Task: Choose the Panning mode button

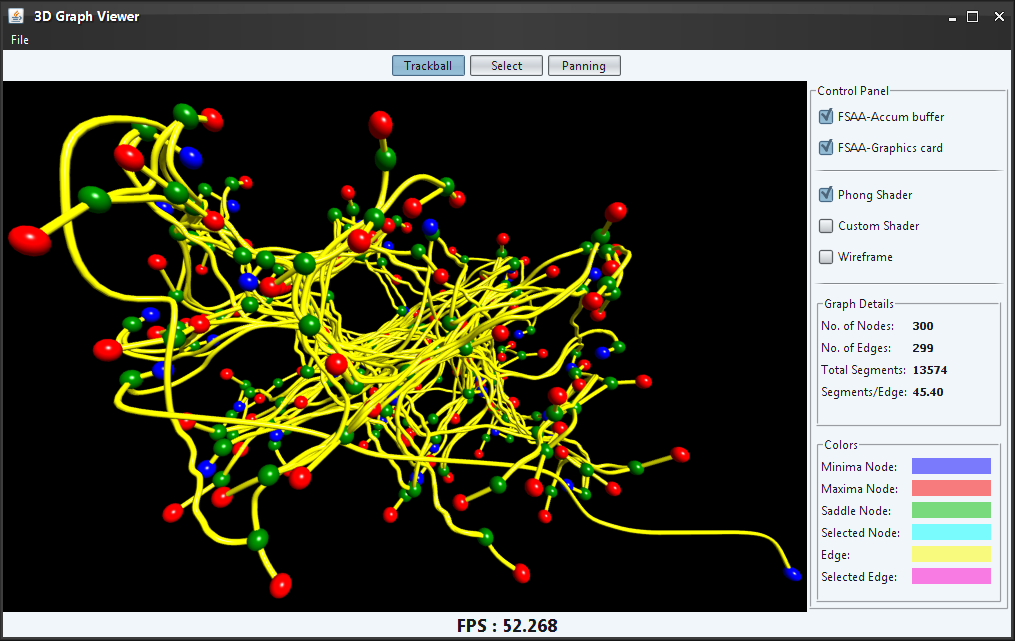Action: tap(584, 66)
